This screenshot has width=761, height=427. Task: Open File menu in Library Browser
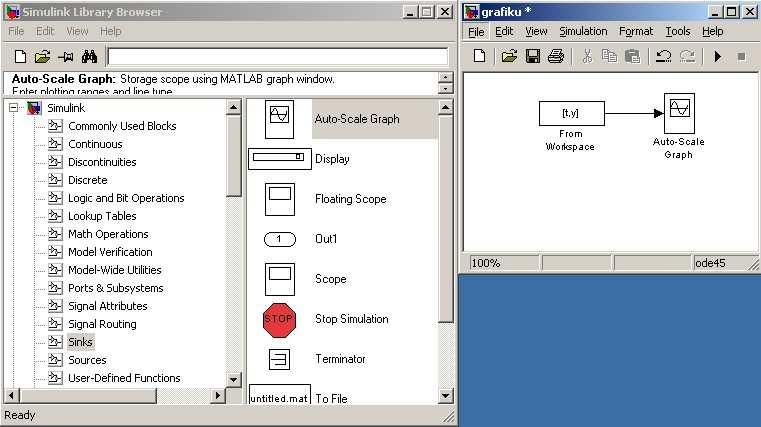coord(16,31)
